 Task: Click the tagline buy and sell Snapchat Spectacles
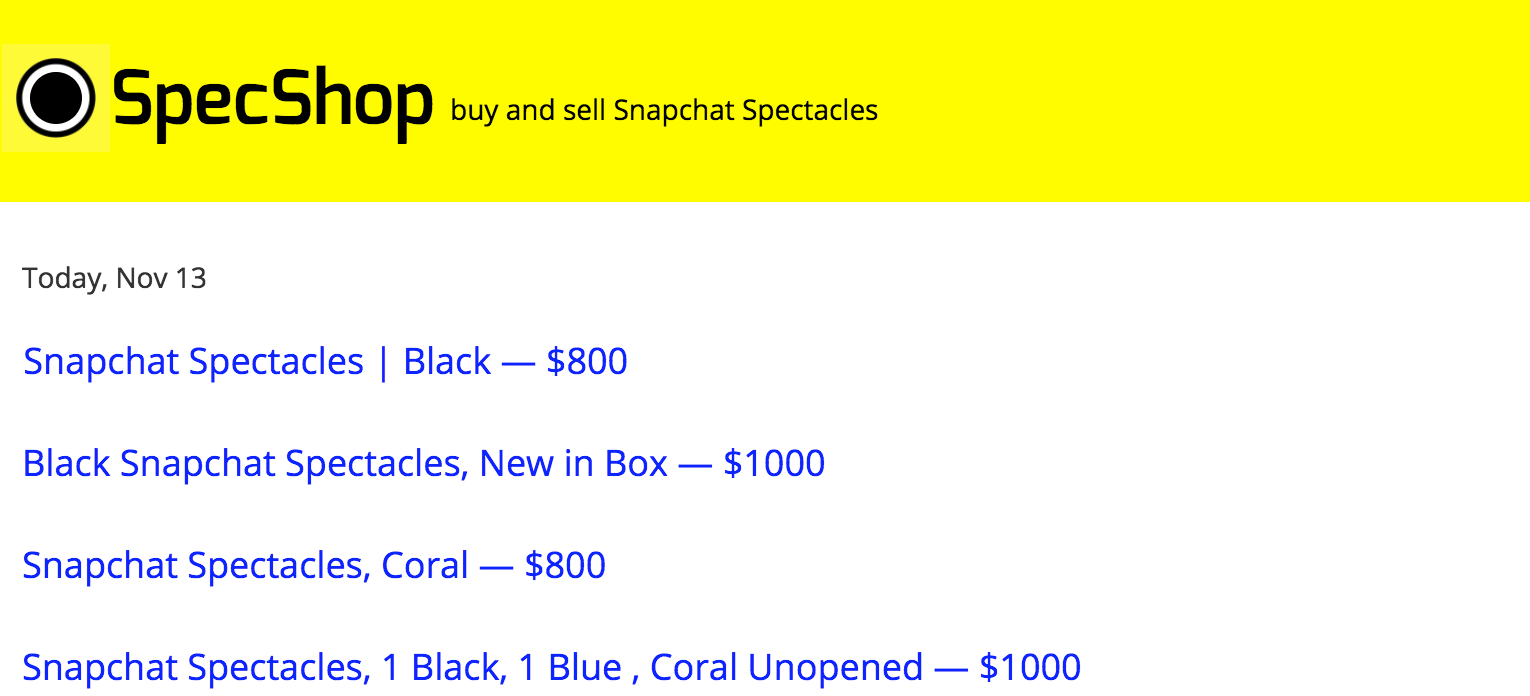click(x=664, y=110)
